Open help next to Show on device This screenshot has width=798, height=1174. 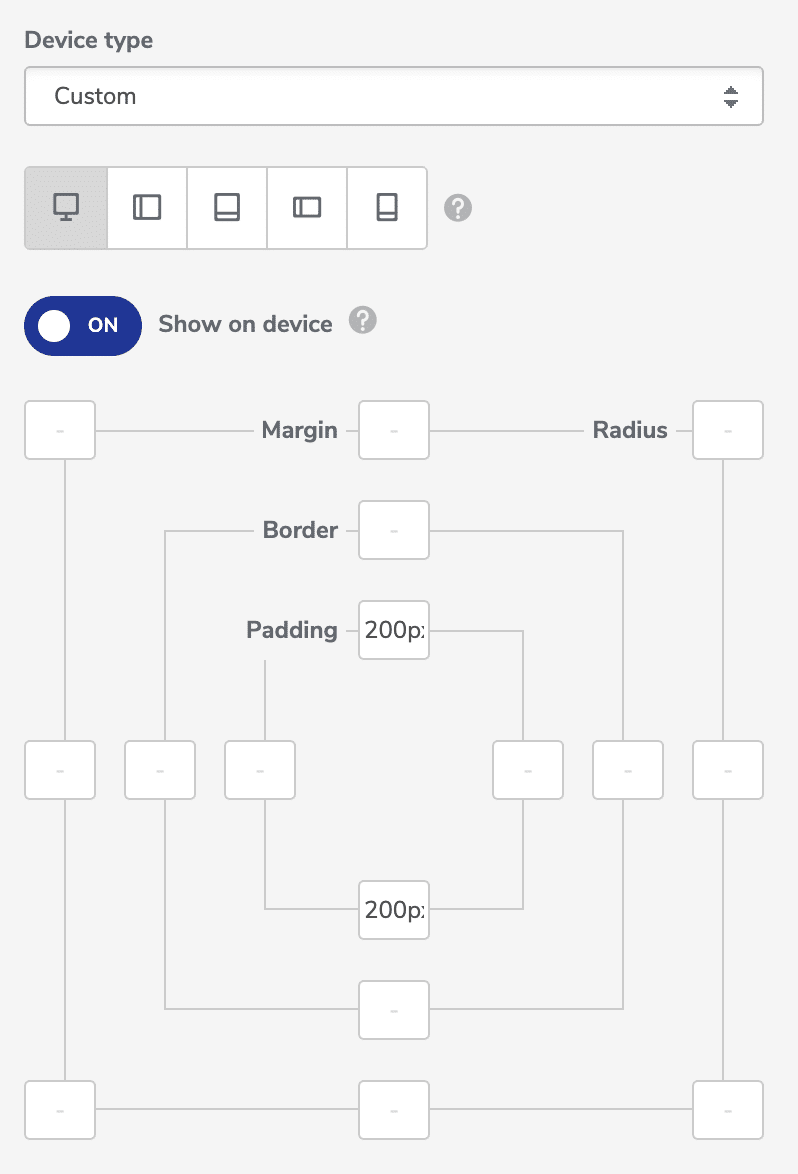363,321
